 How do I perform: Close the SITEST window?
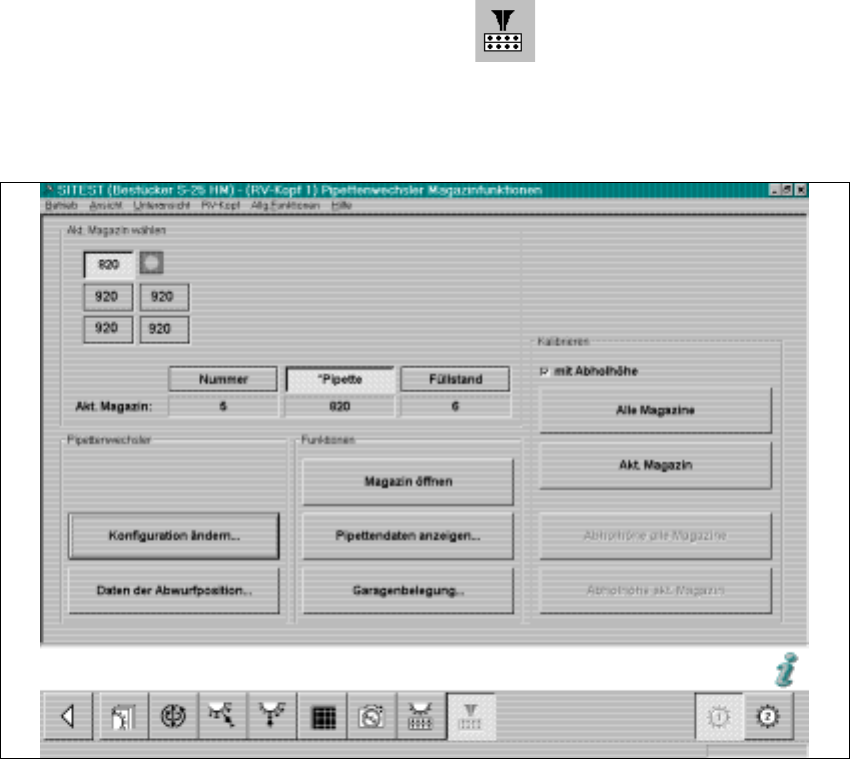click(800, 190)
